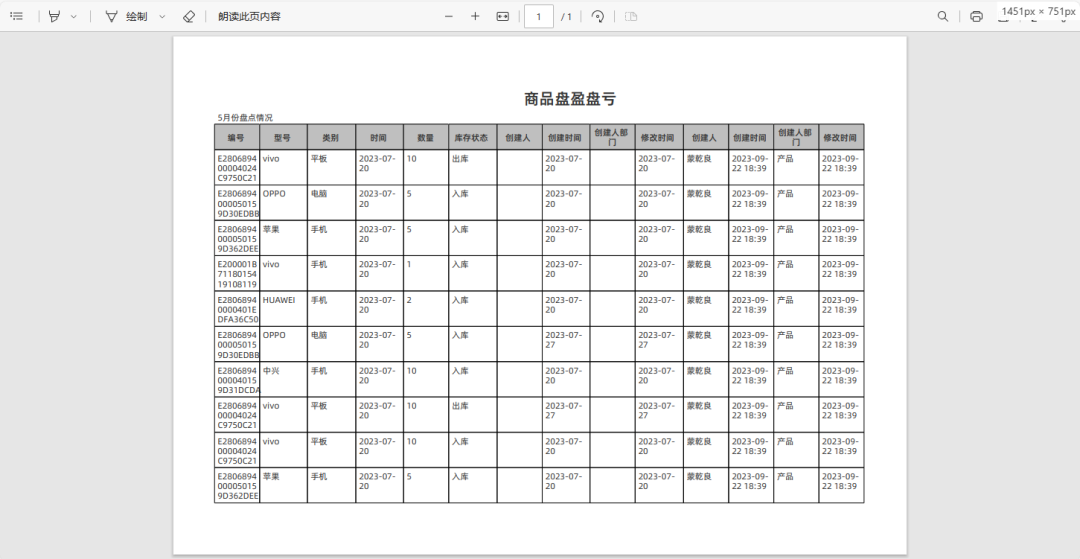Zoom out with the minus button
This screenshot has width=1080, height=559.
coord(449,16)
